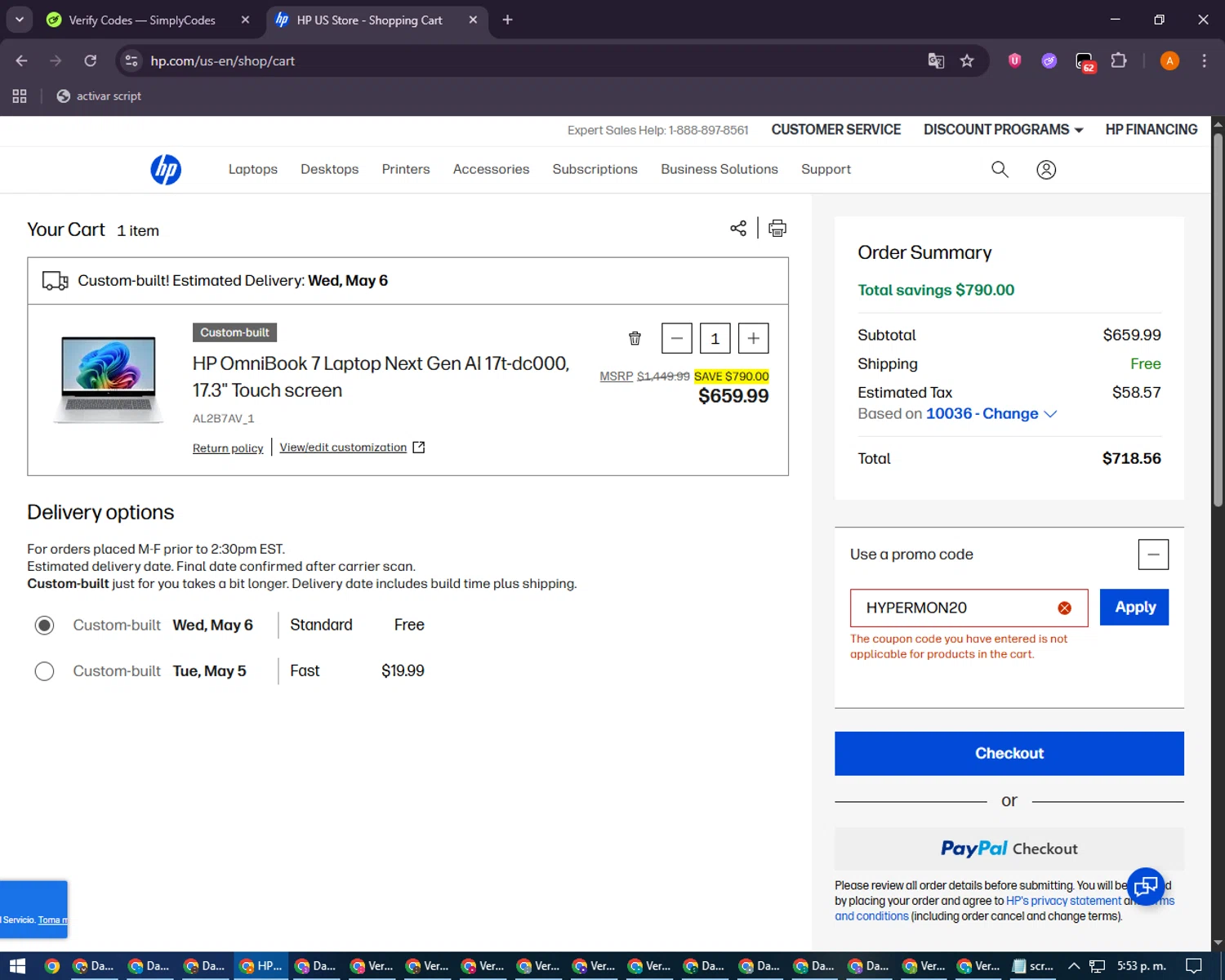Screen dimensions: 1225x980
Task: Open Printers menu
Action: 406,169
